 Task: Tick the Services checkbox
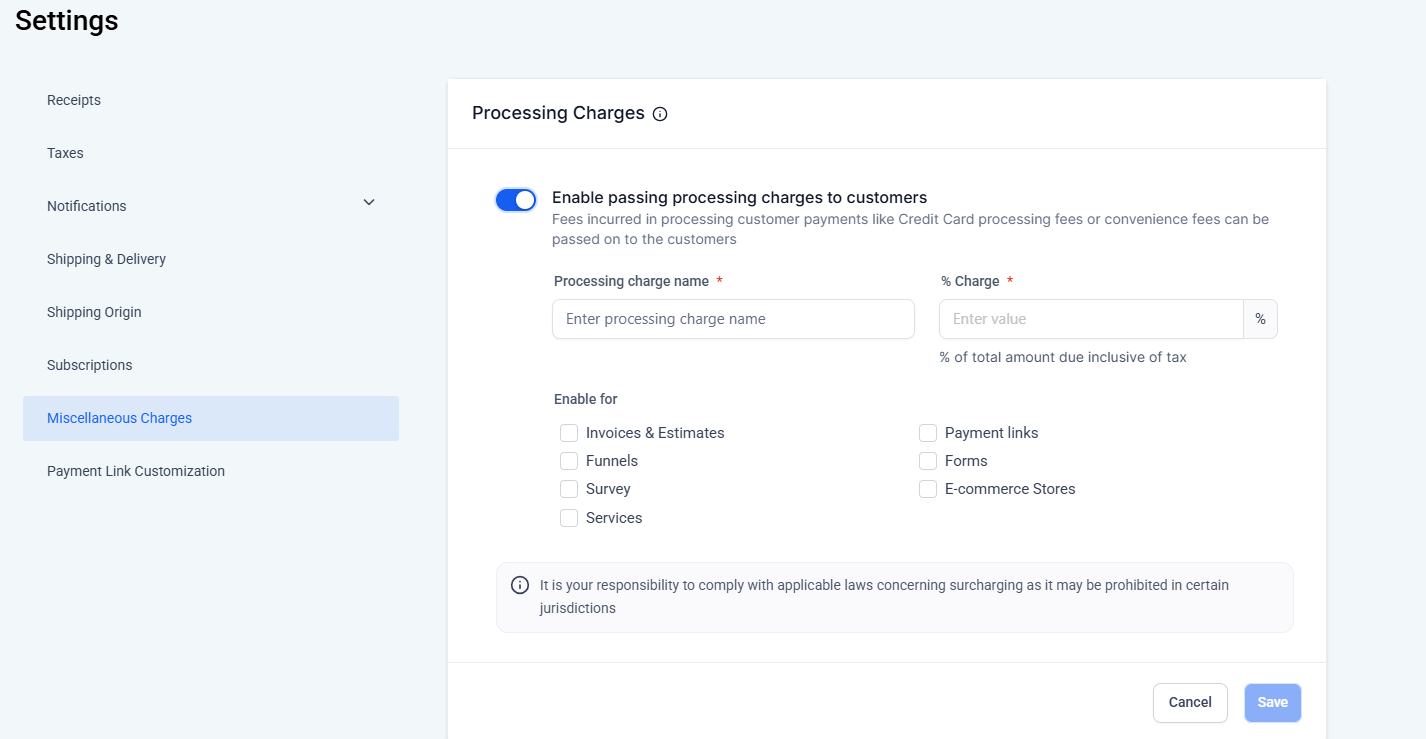[x=569, y=518]
